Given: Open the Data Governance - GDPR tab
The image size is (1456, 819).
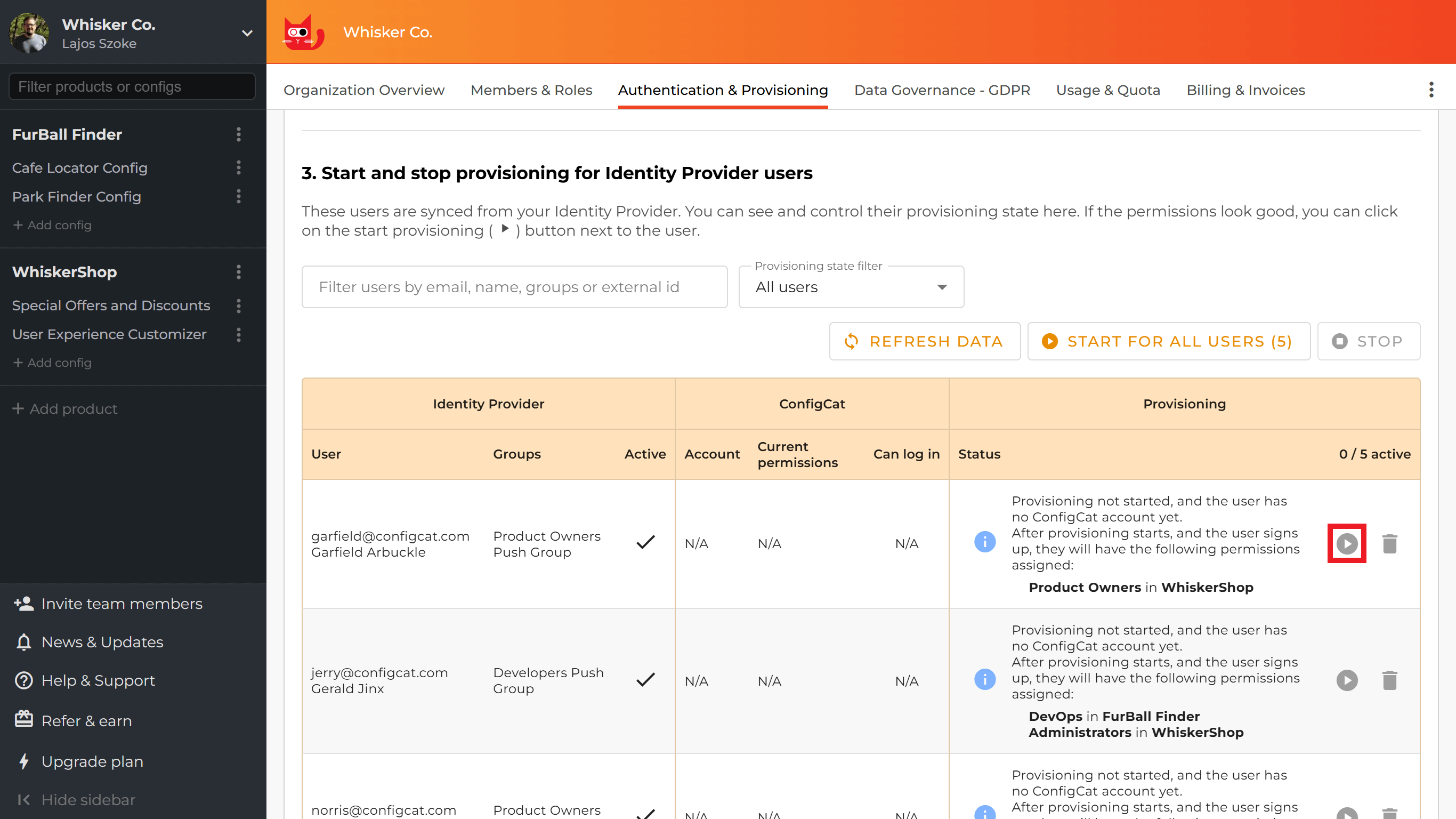Looking at the screenshot, I should point(942,90).
